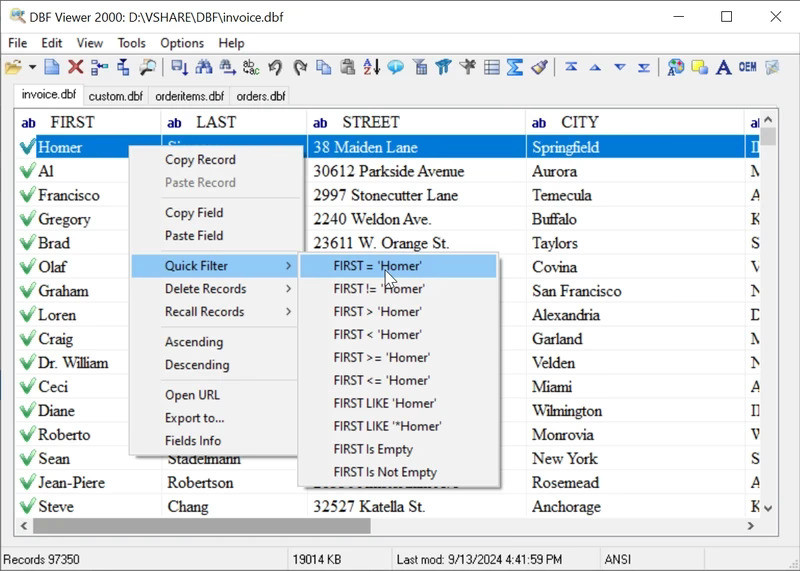Click the magnifier preview icon in toolbar
The width and height of the screenshot is (800, 571).
(x=148, y=67)
